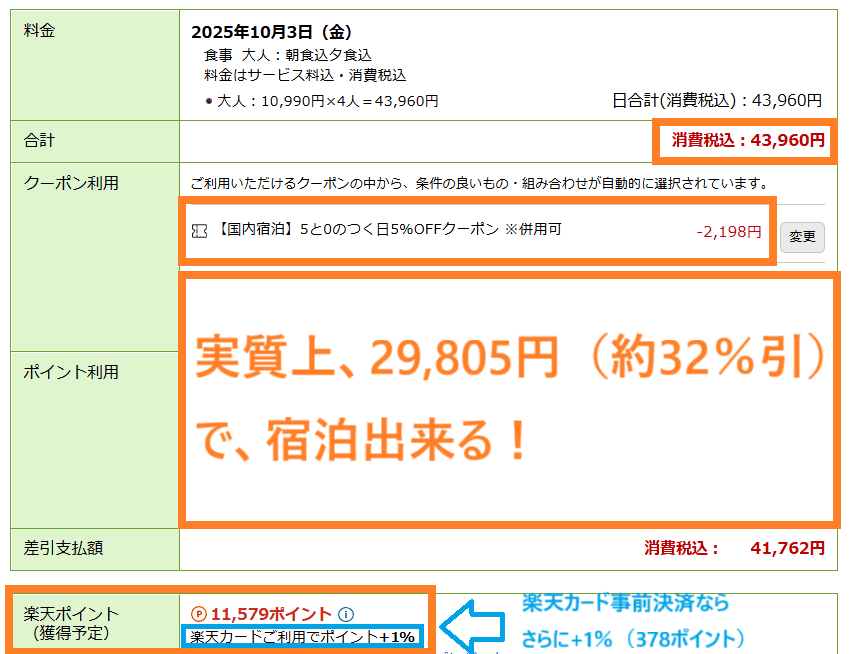Select the クーポン利用 row label
Viewport: 850px width, 654px height.
pos(71,183)
